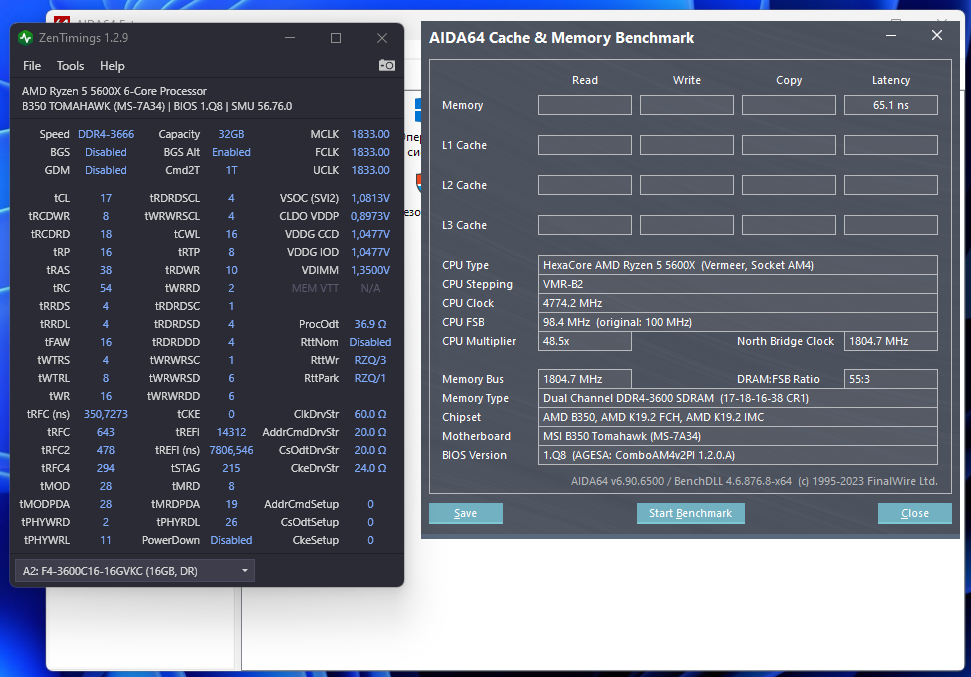Click the Memory Copy result field

[789, 105]
